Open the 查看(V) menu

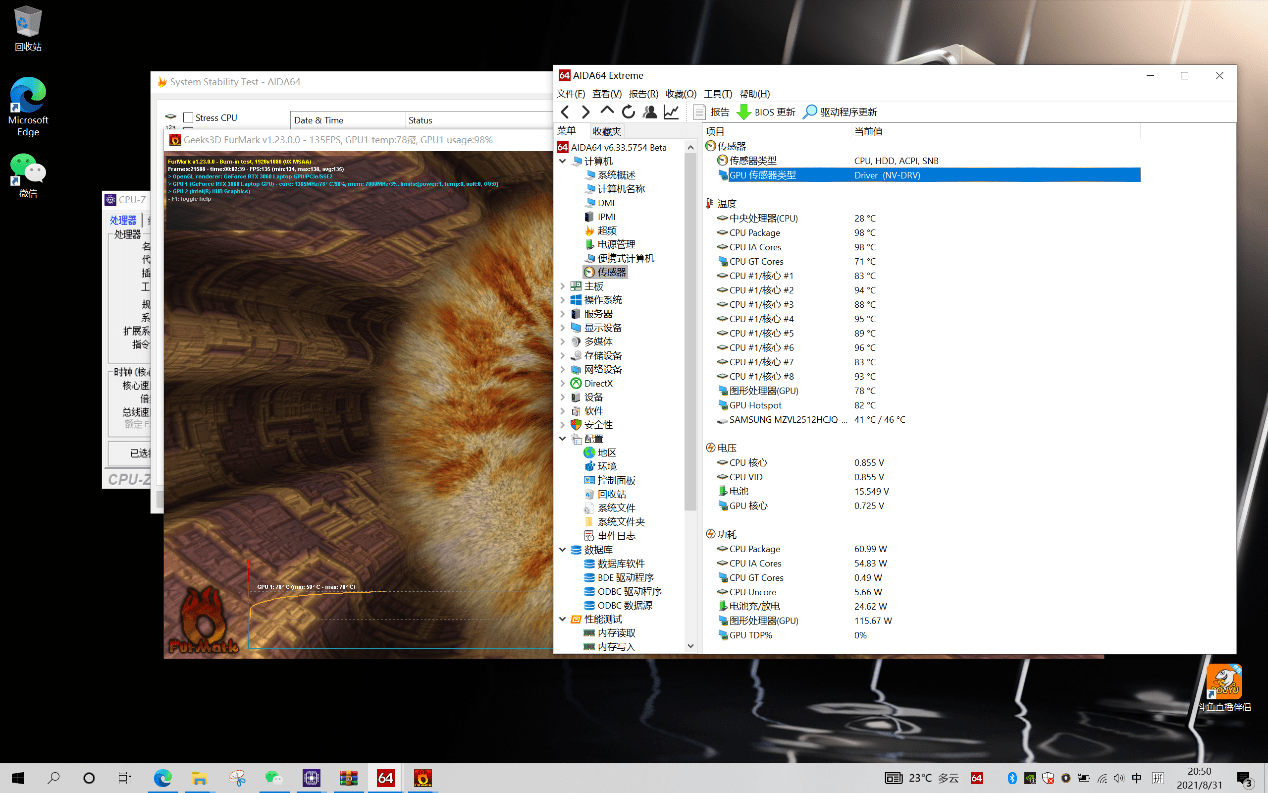605,94
